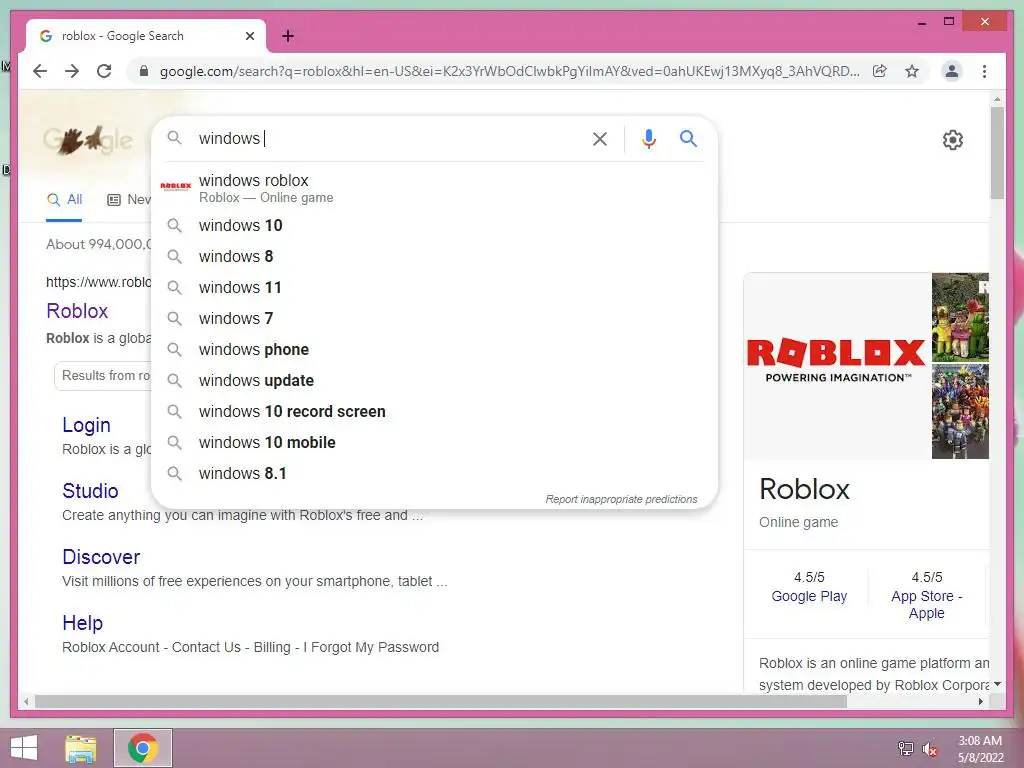Open the Roblox main result link

pos(77,311)
